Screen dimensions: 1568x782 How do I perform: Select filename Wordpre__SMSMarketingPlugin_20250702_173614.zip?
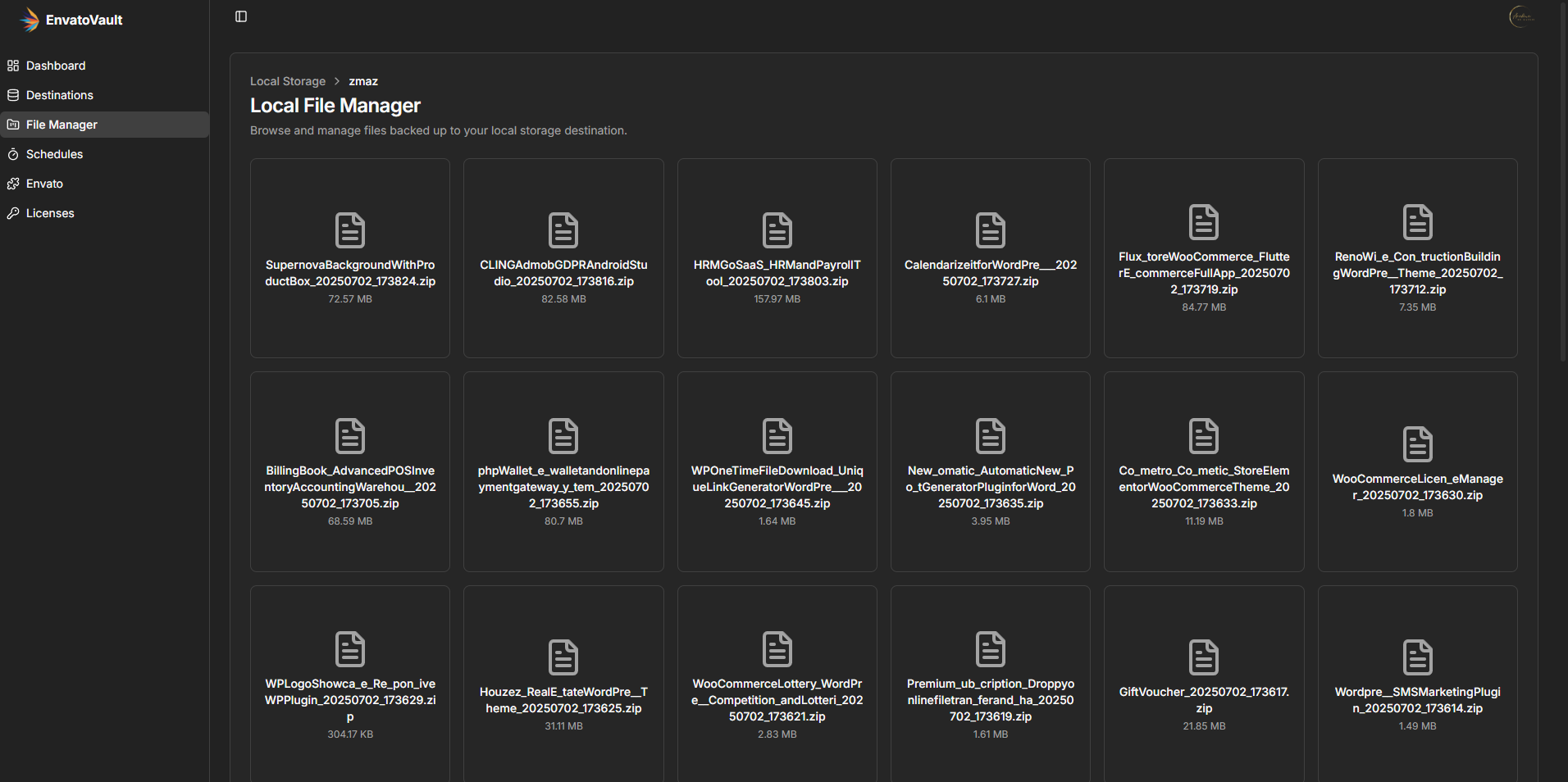[1418, 700]
